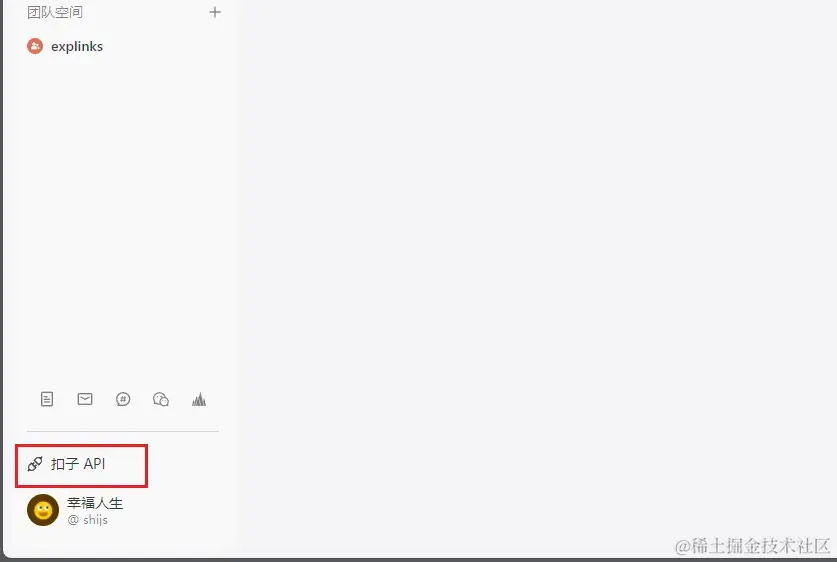Select the spiky mountain community icon
Screen dimensions: 837x562
click(x=199, y=399)
